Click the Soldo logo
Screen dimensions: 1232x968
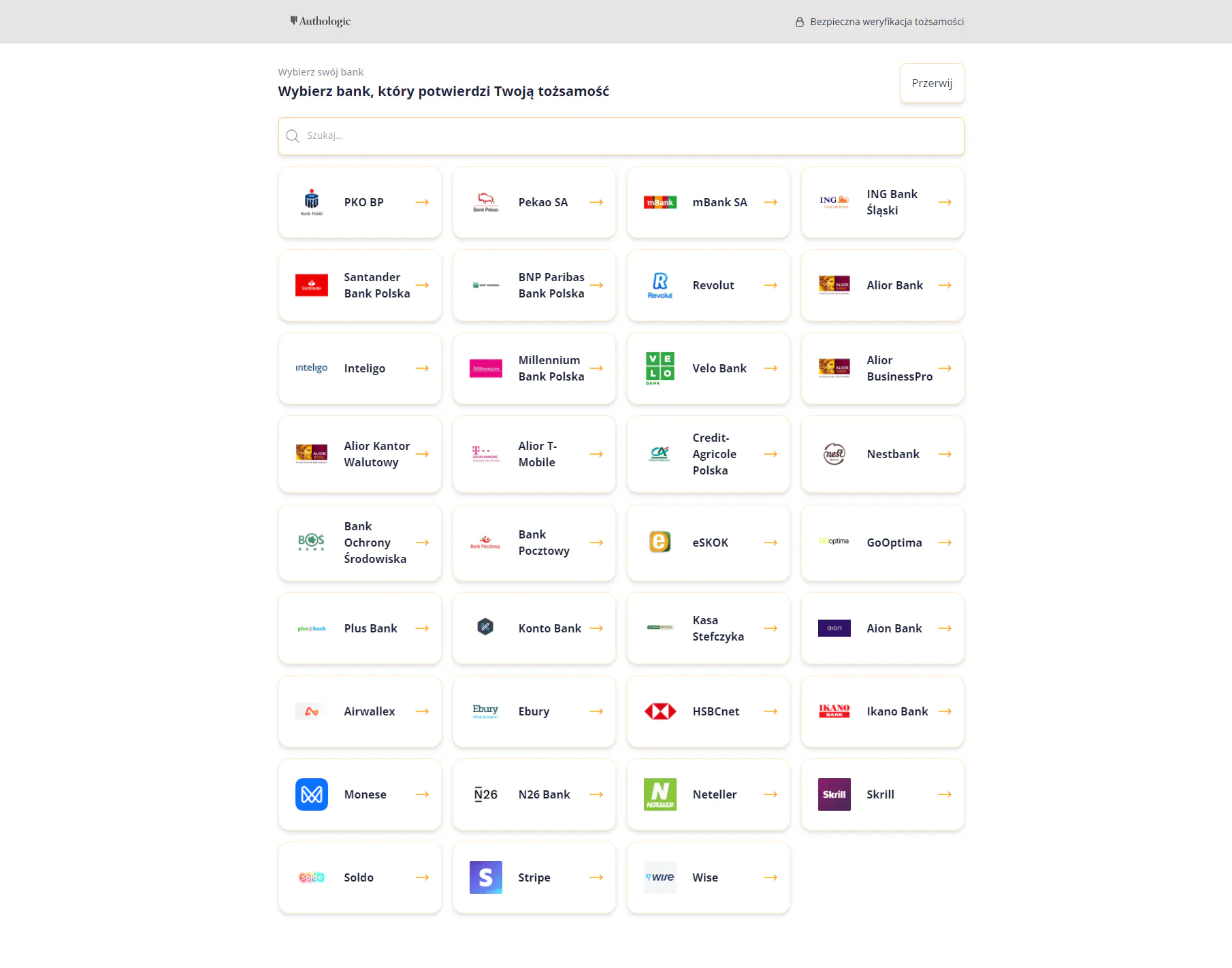point(312,877)
